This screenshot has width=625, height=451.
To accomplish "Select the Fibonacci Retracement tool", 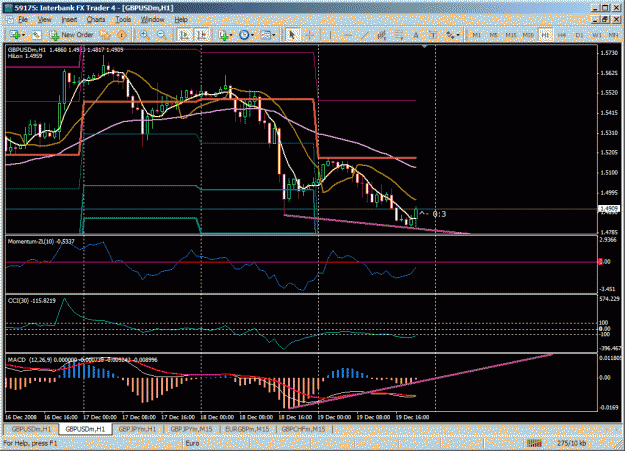I will [x=399, y=35].
